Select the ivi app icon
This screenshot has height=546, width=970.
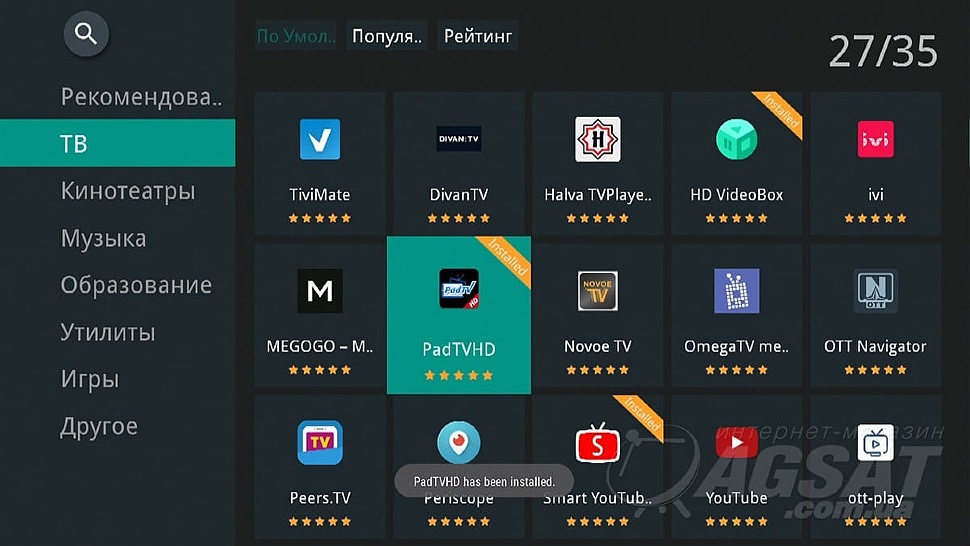pyautogui.click(x=875, y=139)
